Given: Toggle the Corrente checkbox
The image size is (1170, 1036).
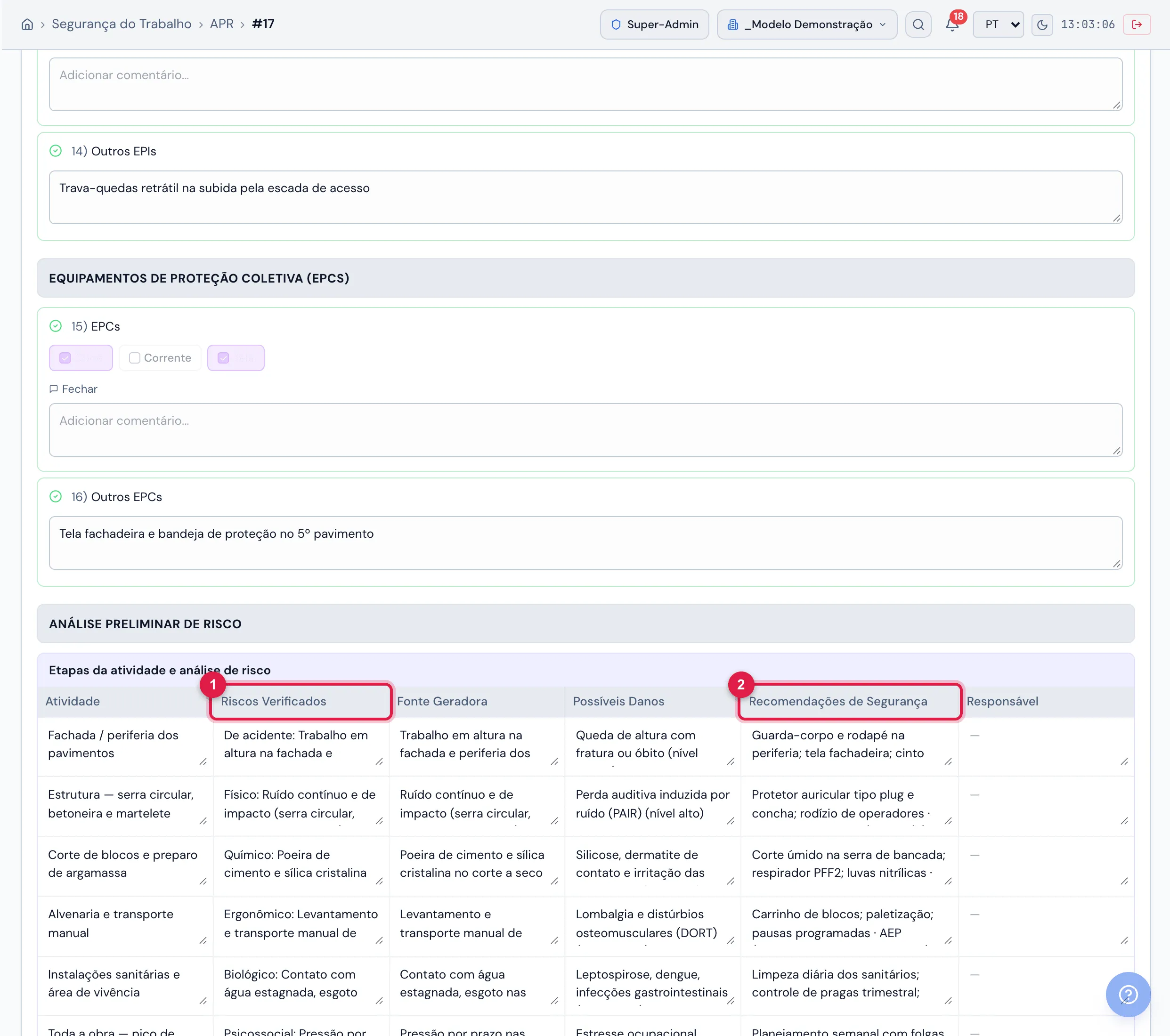Looking at the screenshot, I should [135, 358].
